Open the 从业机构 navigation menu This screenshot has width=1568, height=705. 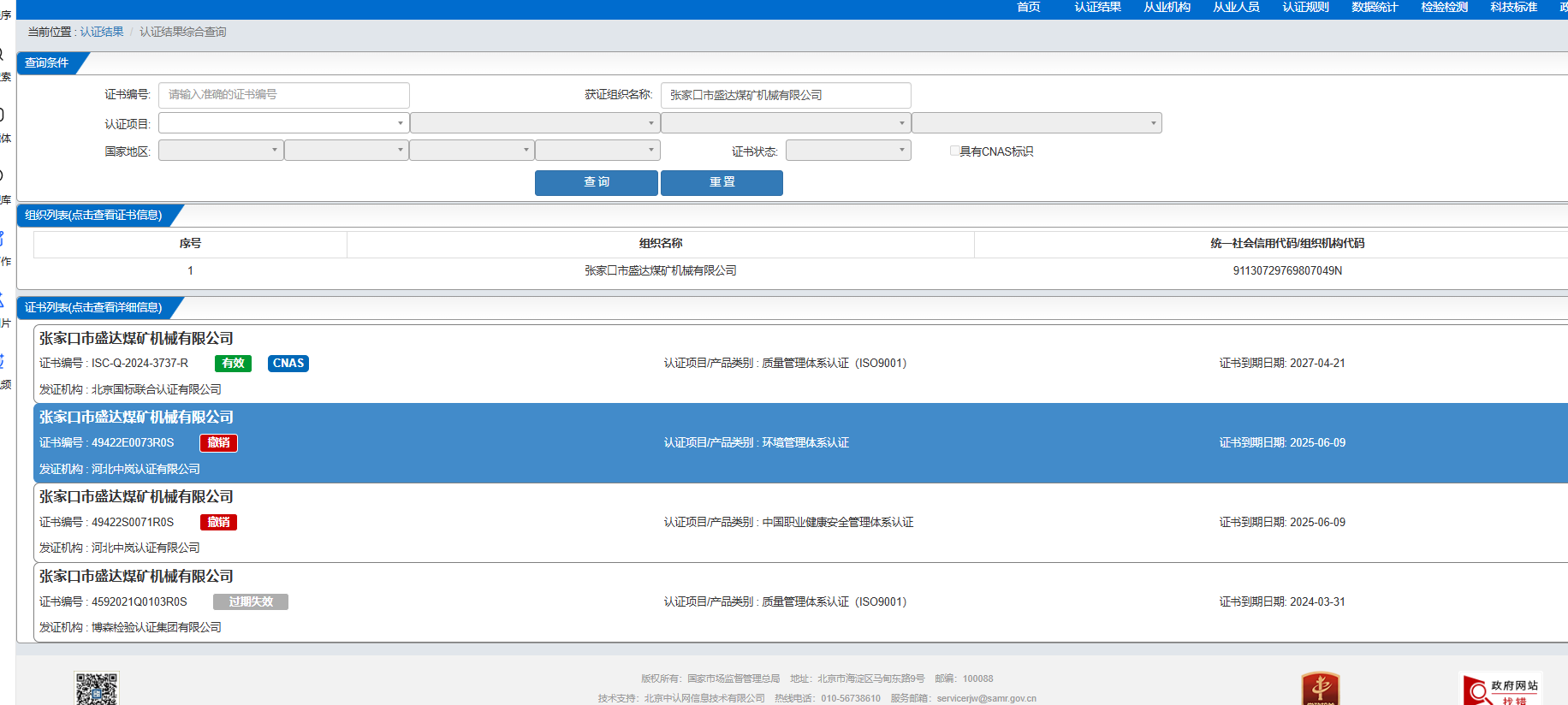click(x=1167, y=8)
